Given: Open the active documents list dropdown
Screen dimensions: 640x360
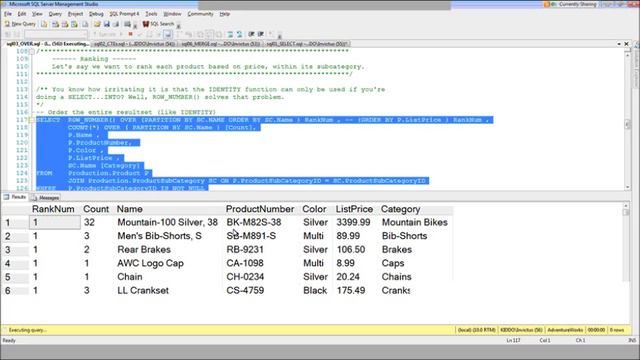Looking at the screenshot, I should pos(619,44).
